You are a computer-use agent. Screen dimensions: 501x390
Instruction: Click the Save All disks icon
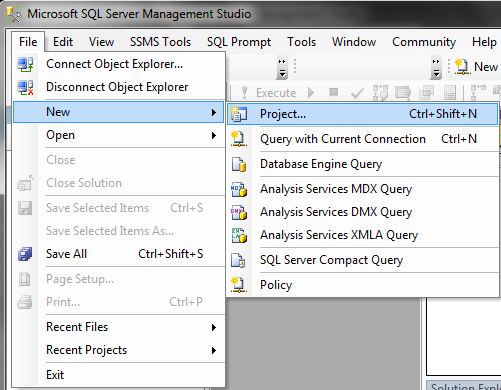(x=25, y=254)
